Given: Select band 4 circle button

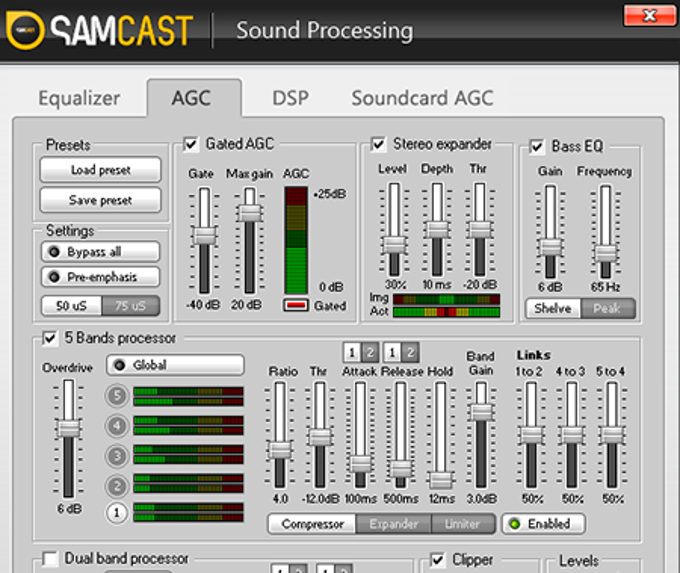Looking at the screenshot, I should click(x=117, y=426).
